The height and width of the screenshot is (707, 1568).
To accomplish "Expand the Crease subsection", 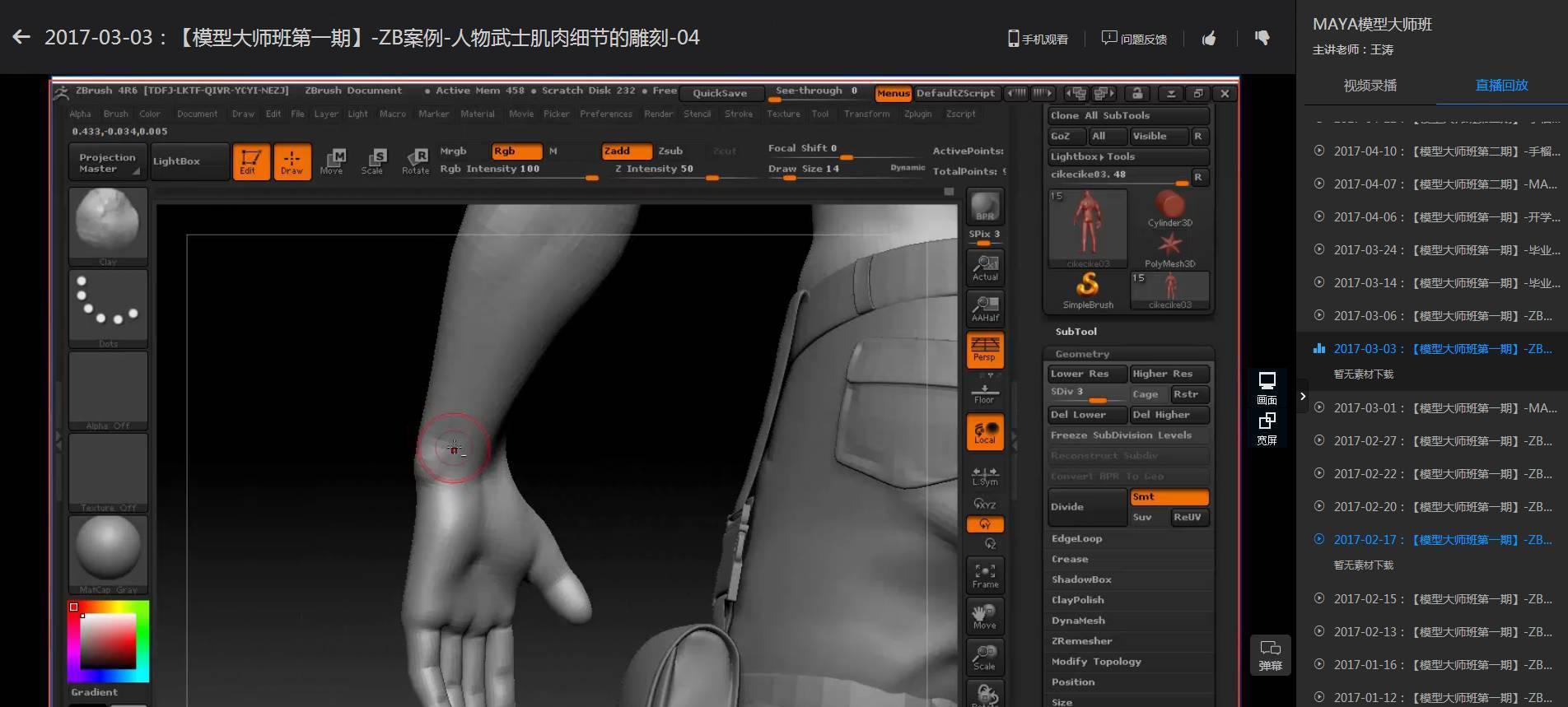I will [x=1070, y=559].
